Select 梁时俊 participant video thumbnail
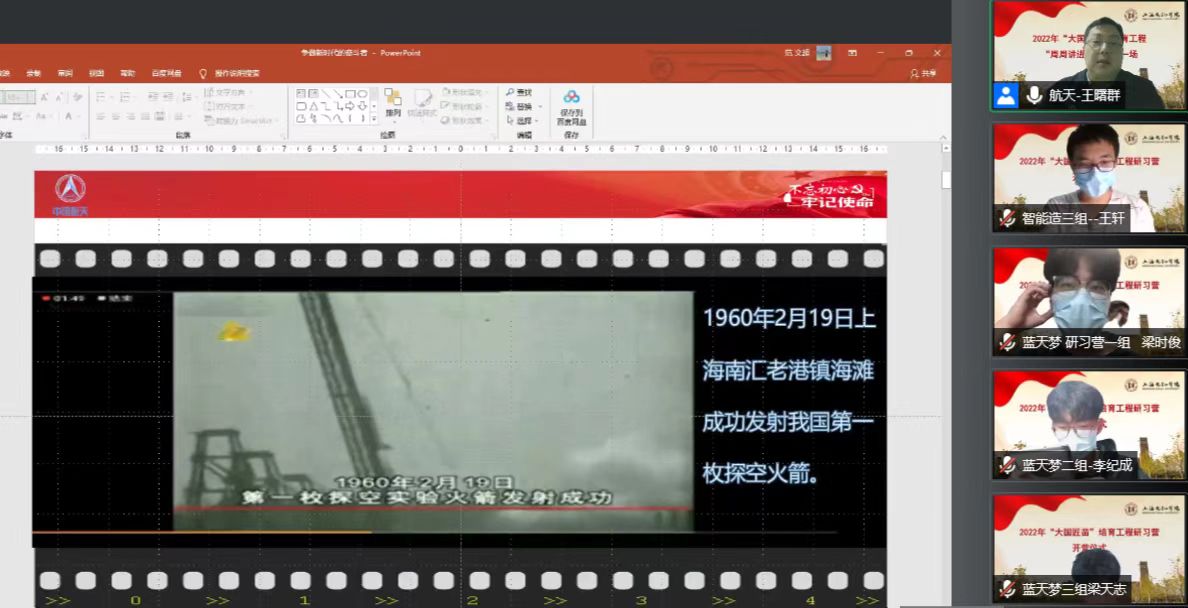Viewport: 1188px width, 608px height. (x=1088, y=300)
